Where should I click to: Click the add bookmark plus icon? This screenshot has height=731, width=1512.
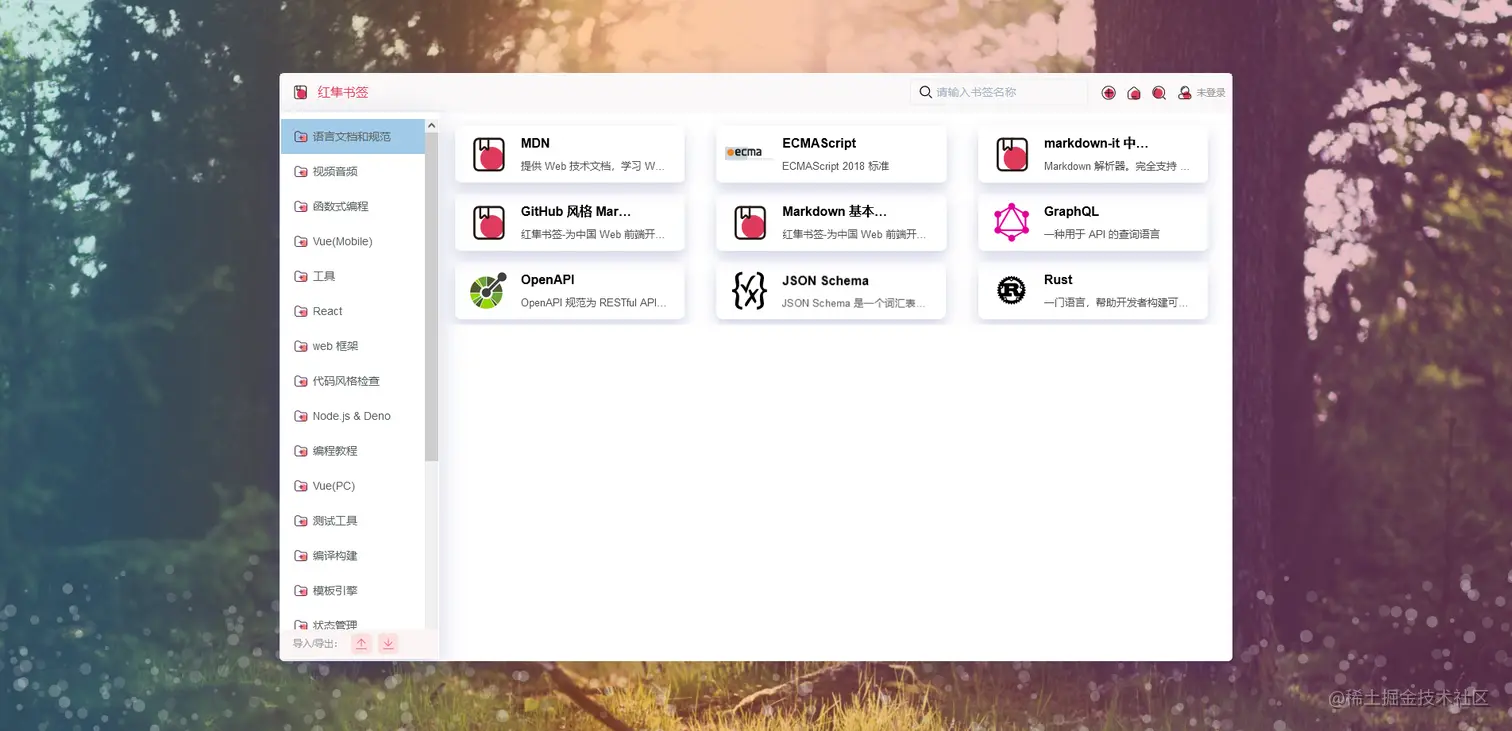click(x=1108, y=93)
